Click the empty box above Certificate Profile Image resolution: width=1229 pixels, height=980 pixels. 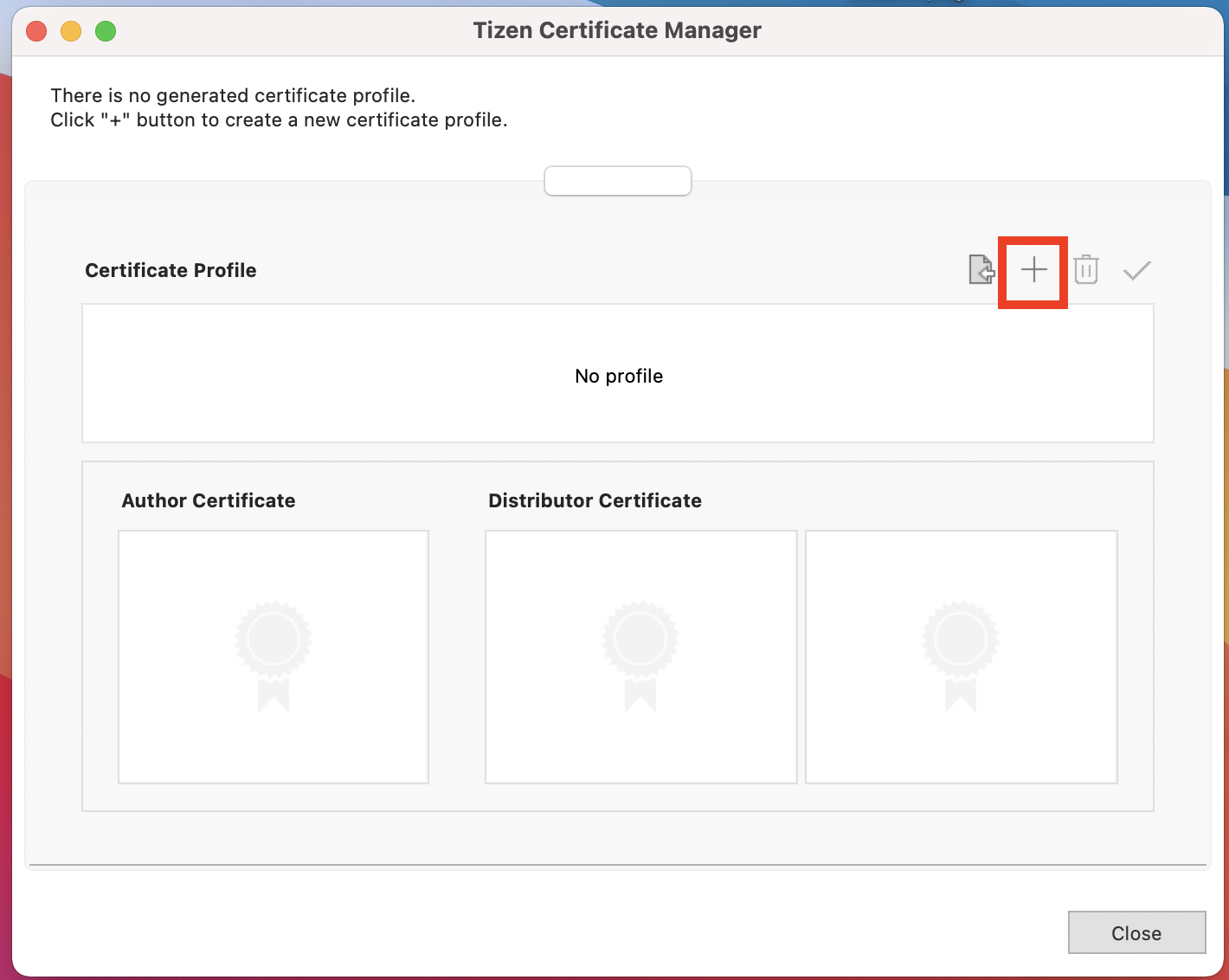point(618,181)
